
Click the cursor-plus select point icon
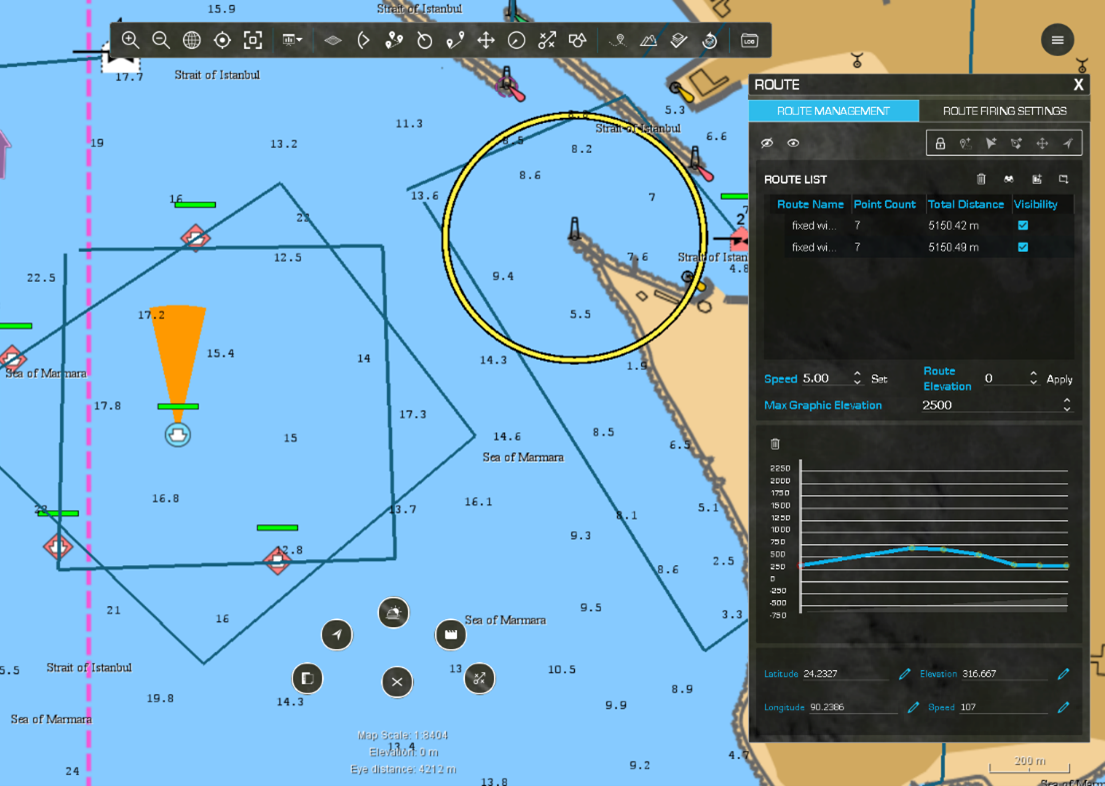click(x=991, y=144)
